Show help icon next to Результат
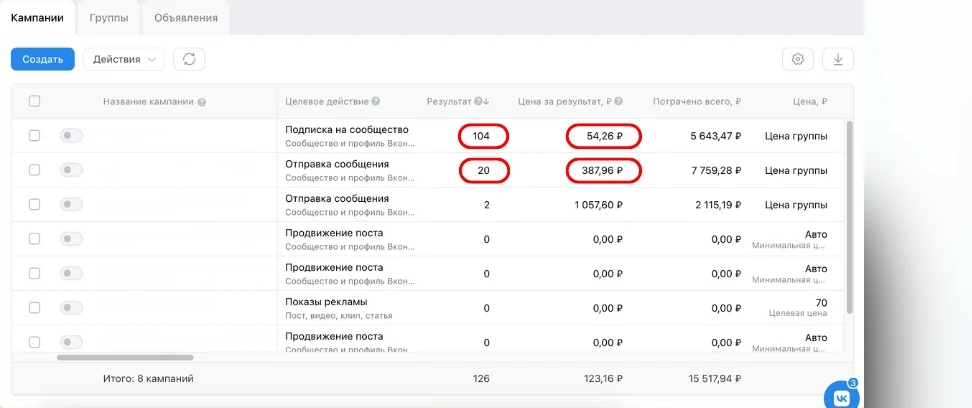This screenshot has width=972, height=408. click(478, 102)
